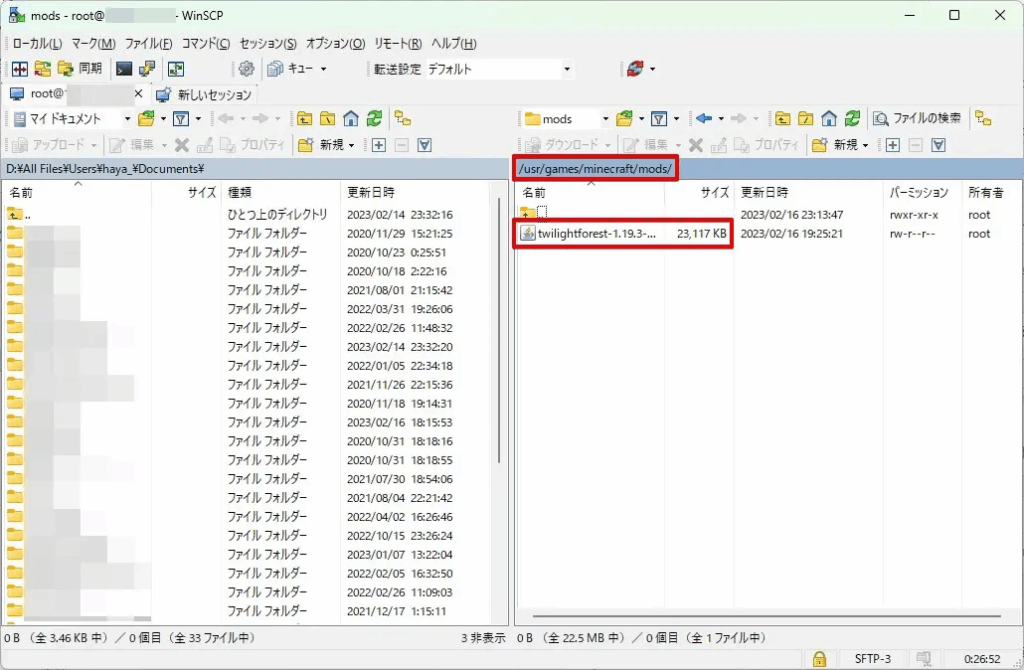This screenshot has height=670, width=1024.
Task: Open the セッション(S) menu
Action: 268,44
